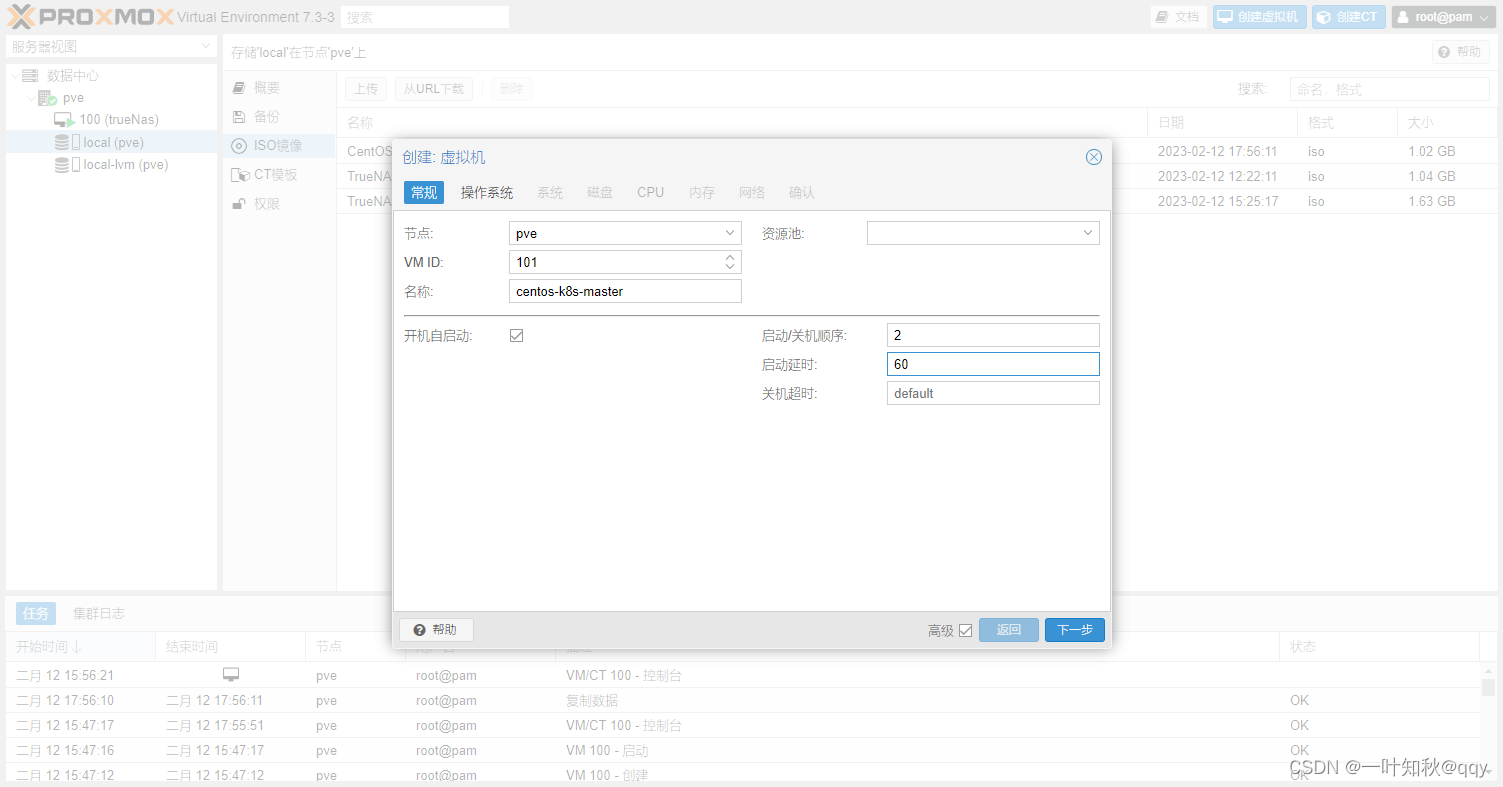Click the 关机超时 field

tap(993, 393)
